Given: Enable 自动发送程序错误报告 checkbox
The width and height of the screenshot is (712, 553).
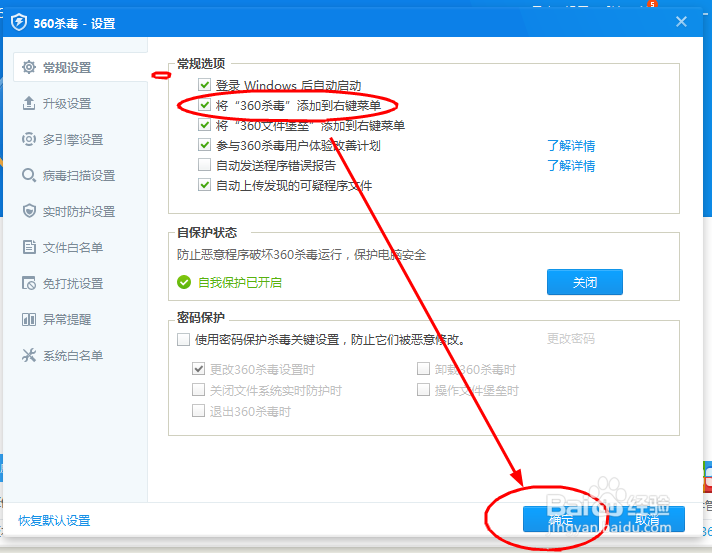Looking at the screenshot, I should (204, 164).
